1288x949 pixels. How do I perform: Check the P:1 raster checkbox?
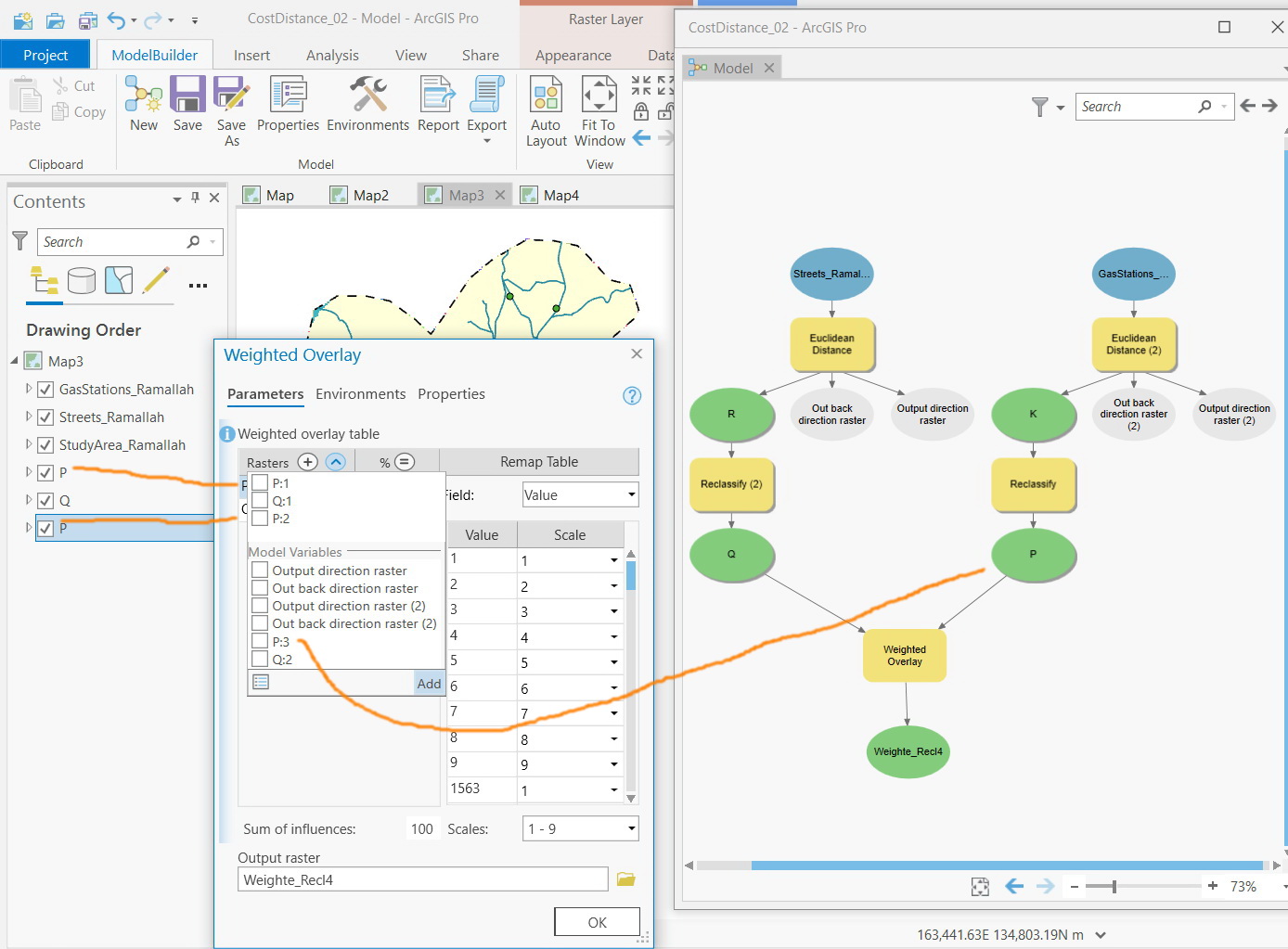point(260,483)
